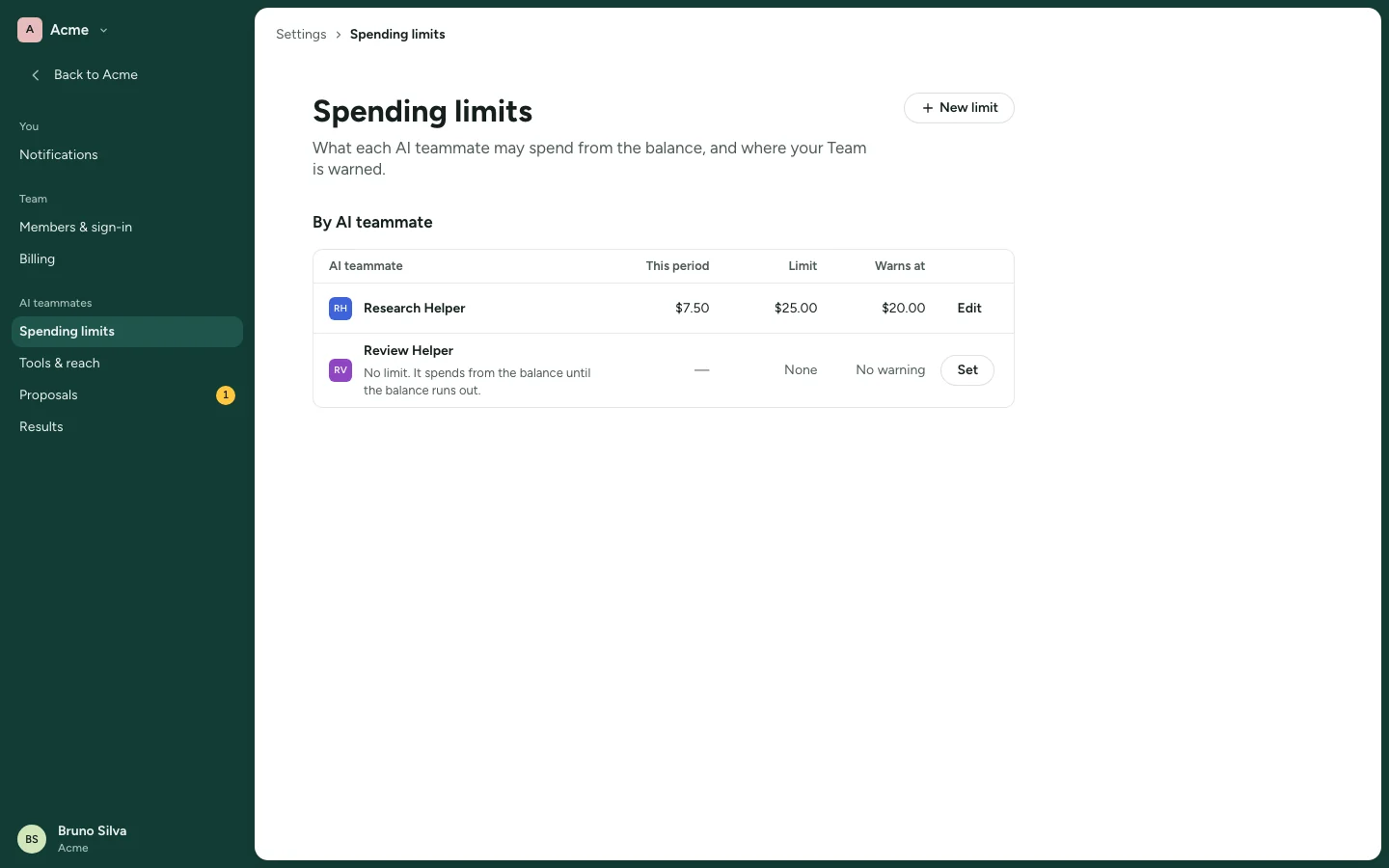Edit the Research Helper limit
The width and height of the screenshot is (1389, 868).
pyautogui.click(x=969, y=309)
